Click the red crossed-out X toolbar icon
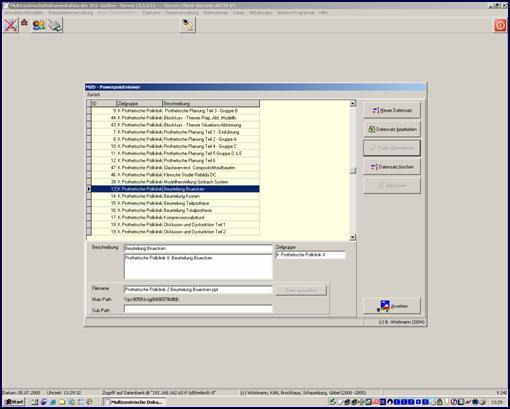 (x=10, y=25)
